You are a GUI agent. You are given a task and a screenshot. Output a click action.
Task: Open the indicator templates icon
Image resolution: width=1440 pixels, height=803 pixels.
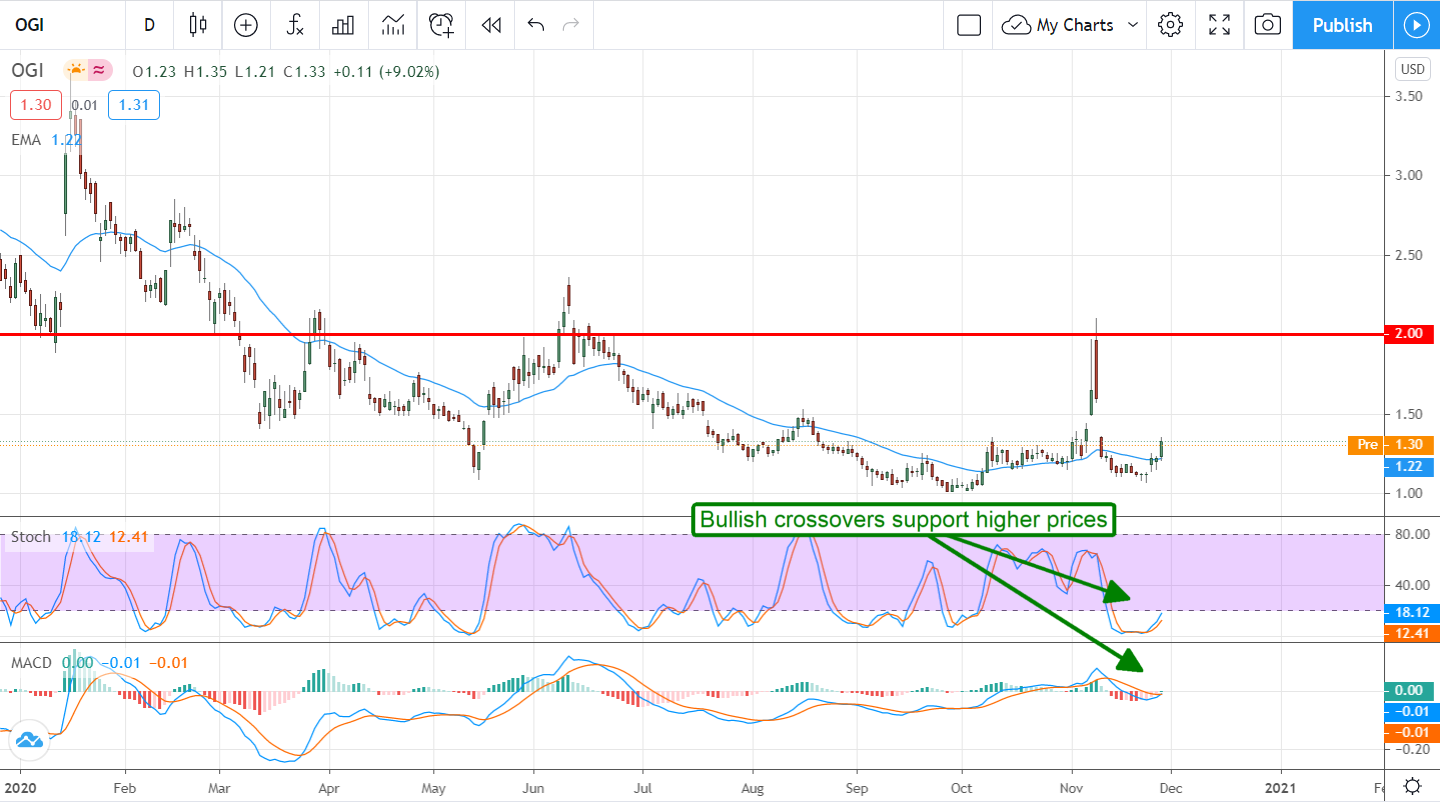[392, 25]
